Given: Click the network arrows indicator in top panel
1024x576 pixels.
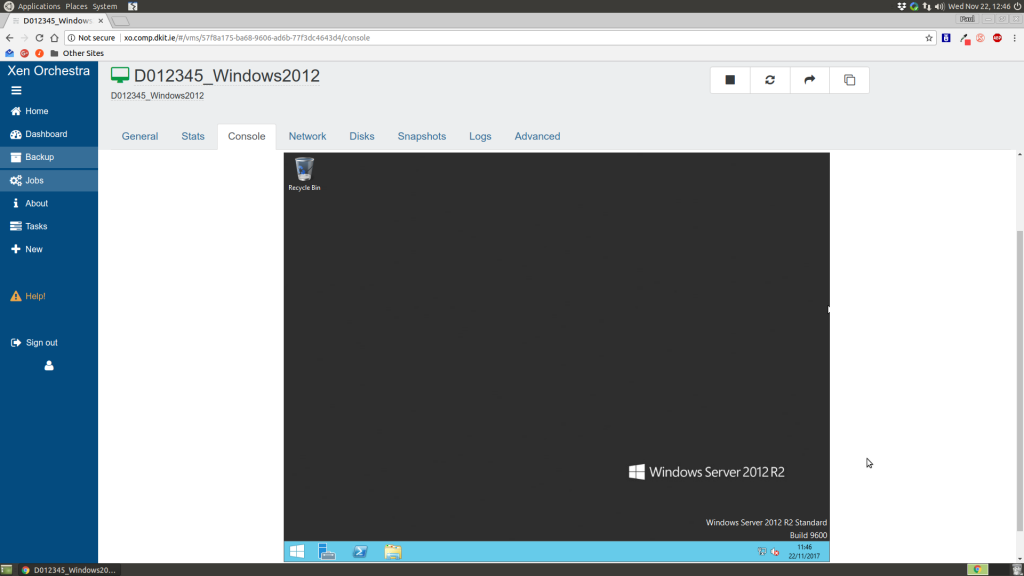Looking at the screenshot, I should [x=926, y=6].
